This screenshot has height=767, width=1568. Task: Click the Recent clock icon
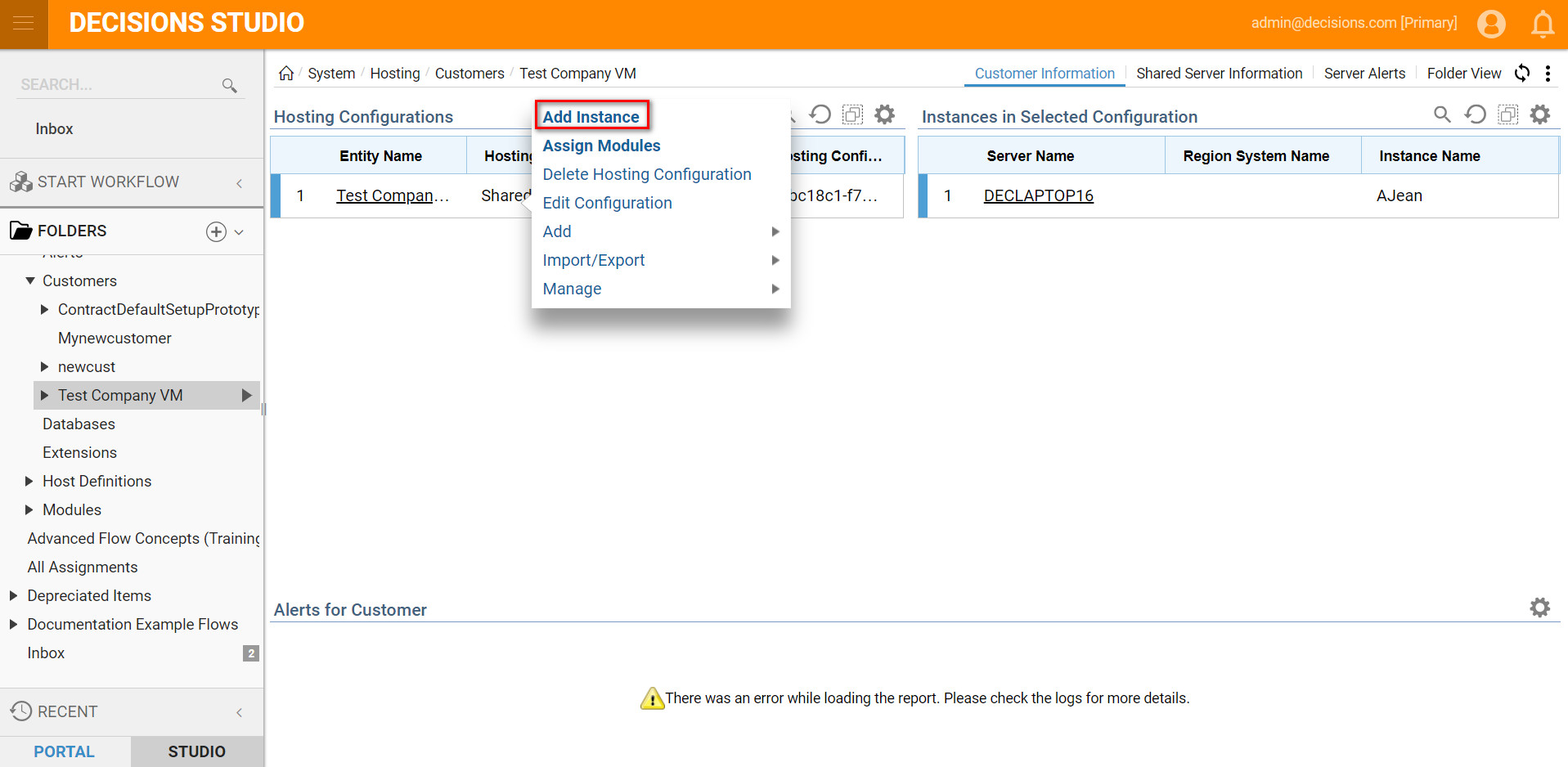coord(21,711)
